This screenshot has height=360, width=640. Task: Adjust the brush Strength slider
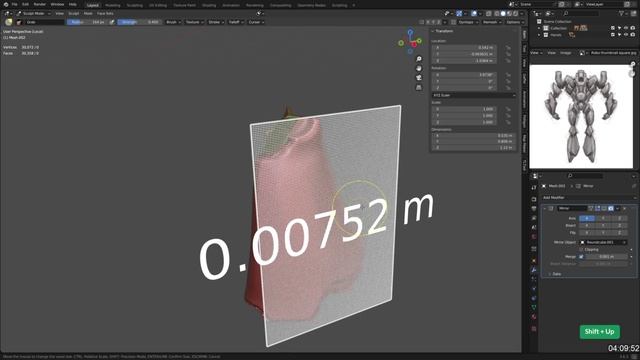(x=139, y=22)
